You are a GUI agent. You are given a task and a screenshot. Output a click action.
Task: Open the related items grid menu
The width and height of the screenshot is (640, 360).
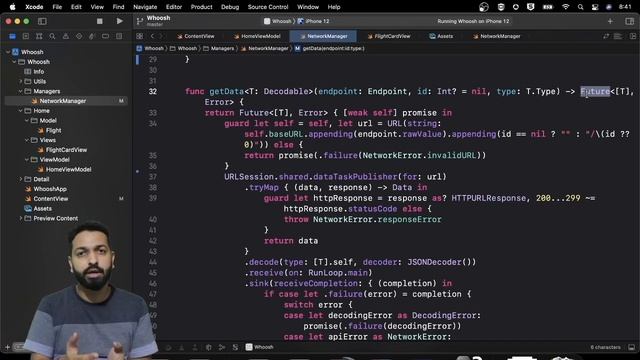tap(140, 36)
